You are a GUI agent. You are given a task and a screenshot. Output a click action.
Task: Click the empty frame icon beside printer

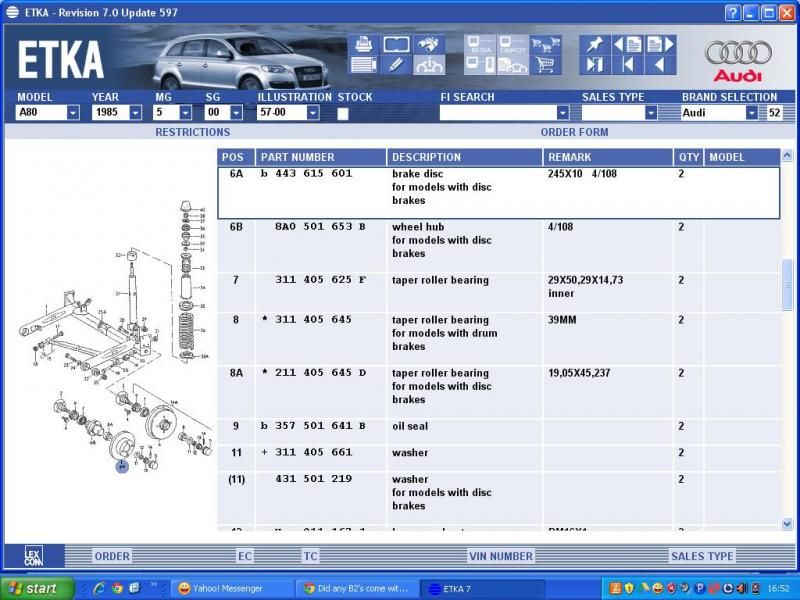pyautogui.click(x=396, y=44)
